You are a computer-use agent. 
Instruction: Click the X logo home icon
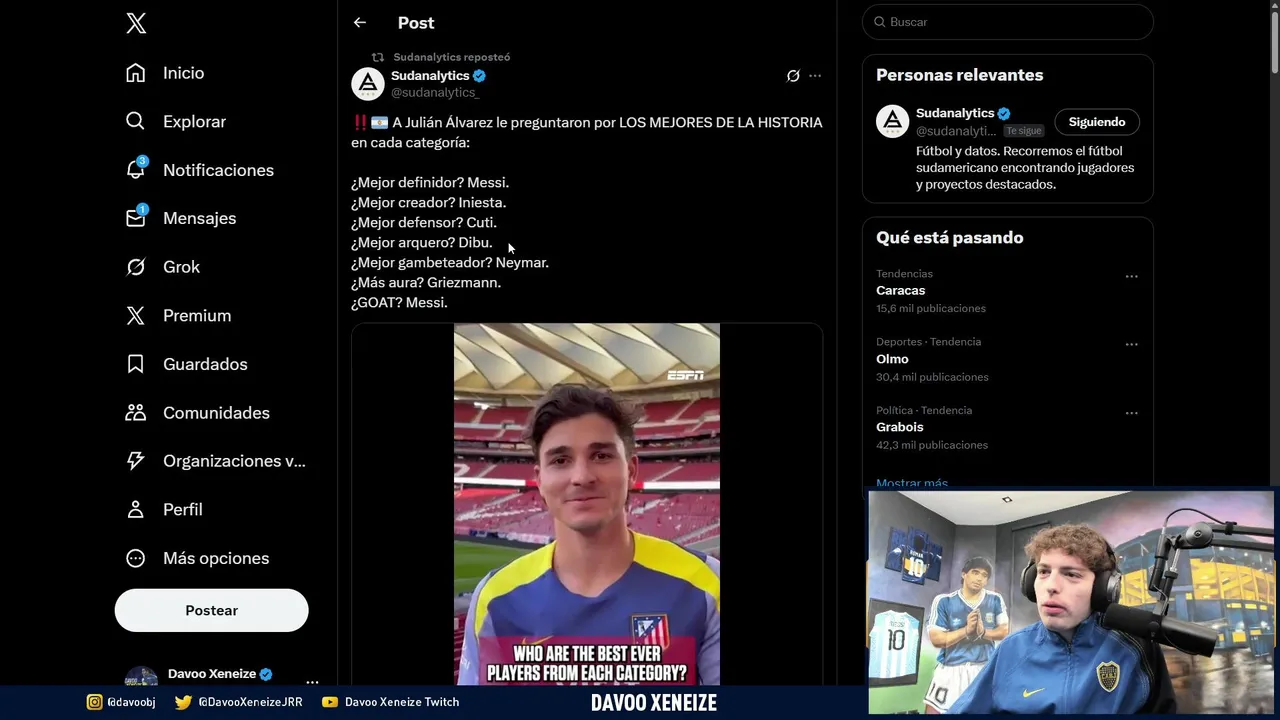pos(136,24)
